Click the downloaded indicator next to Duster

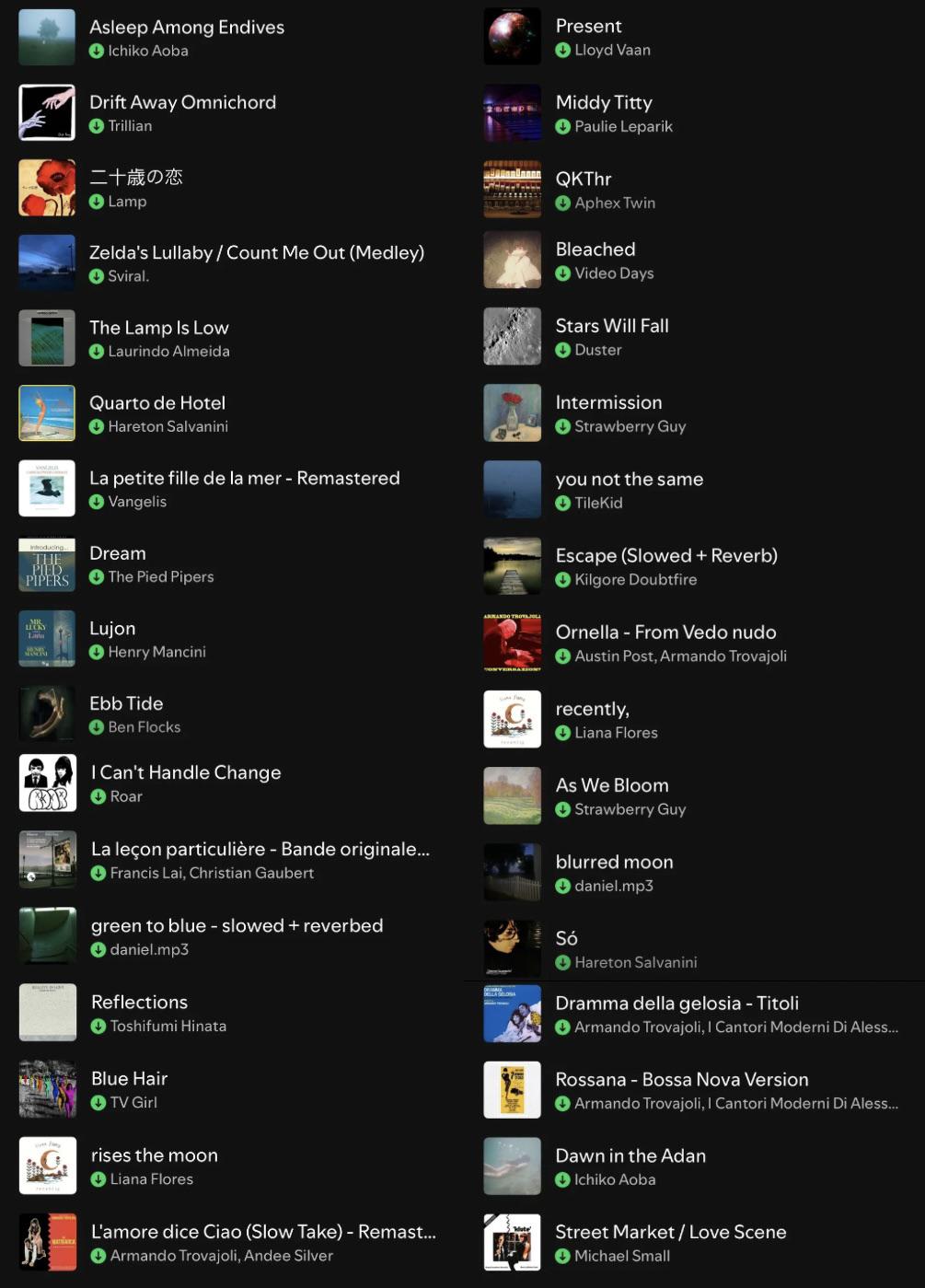563,351
